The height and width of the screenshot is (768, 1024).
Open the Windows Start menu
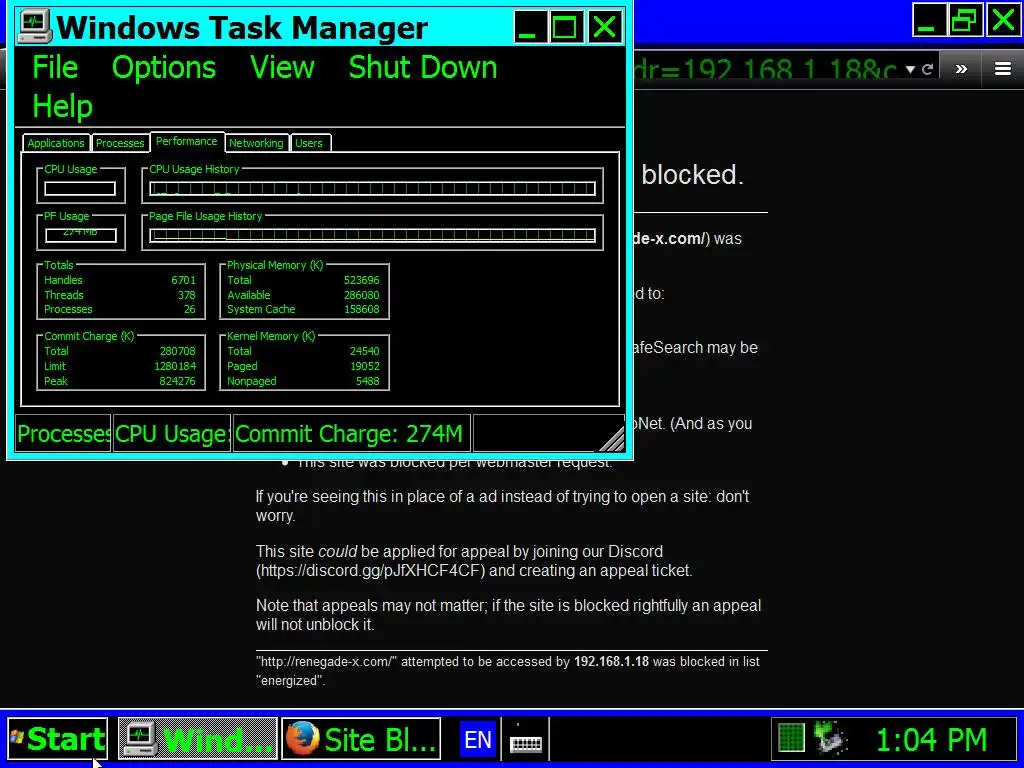(x=57, y=739)
